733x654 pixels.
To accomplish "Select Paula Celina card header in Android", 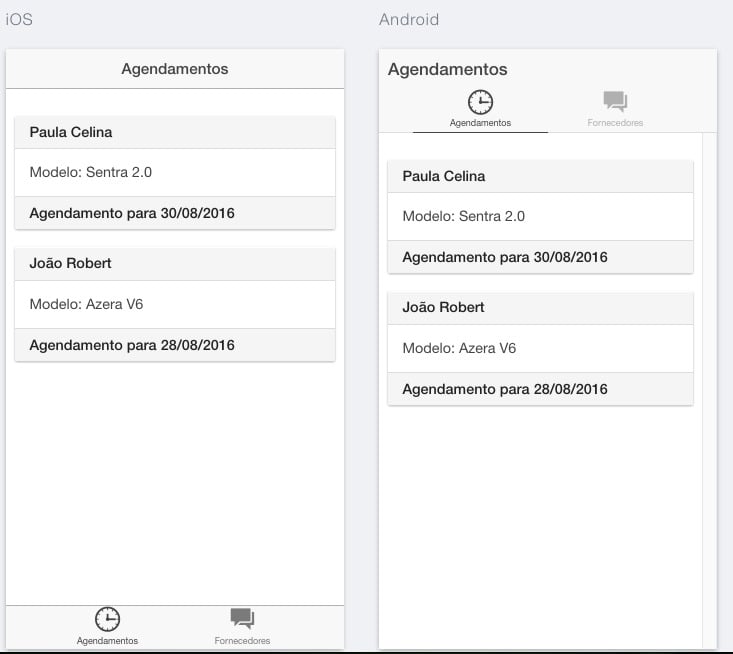I will pos(540,176).
